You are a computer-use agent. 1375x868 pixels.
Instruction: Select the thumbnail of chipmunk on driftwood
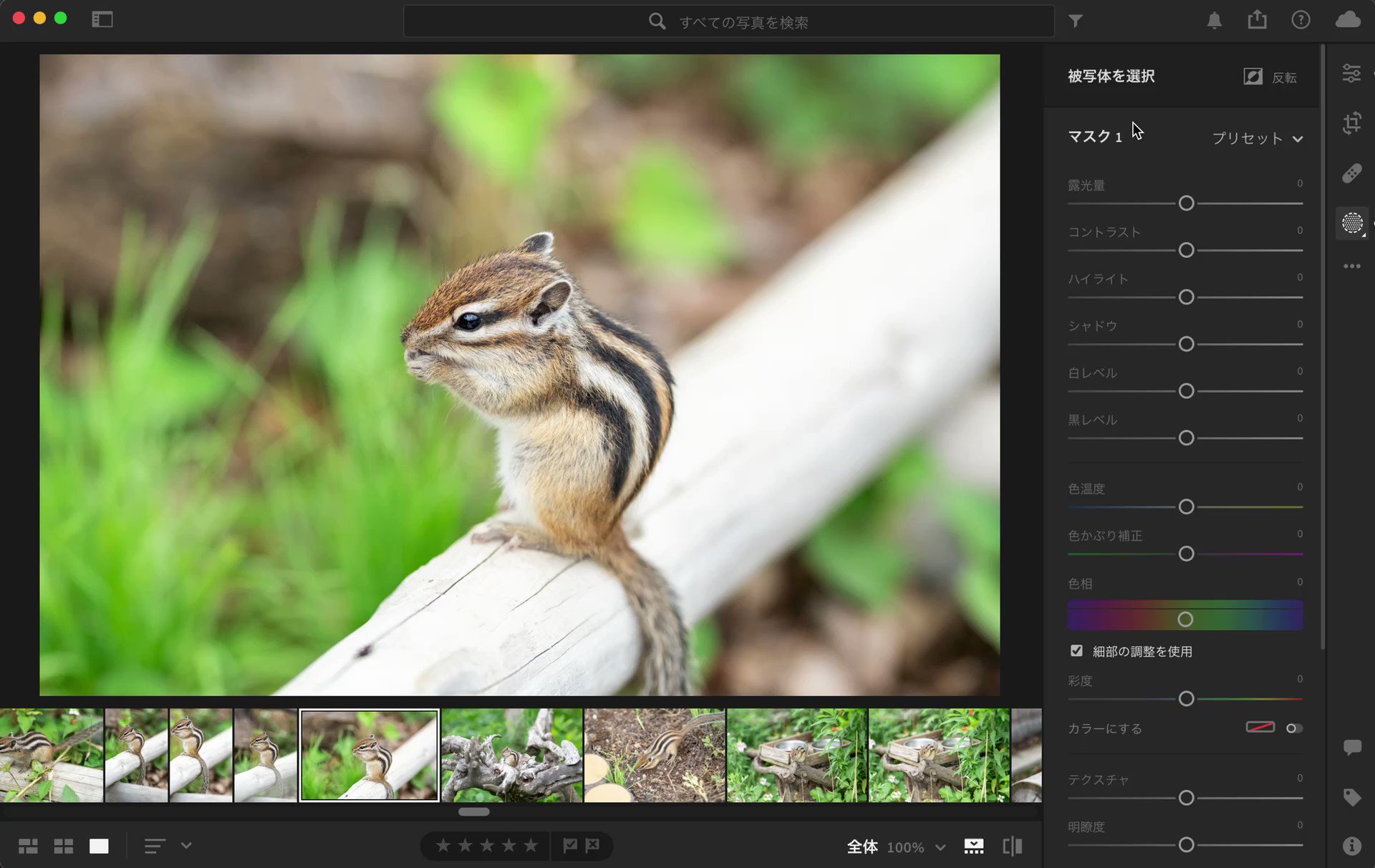pyautogui.click(x=511, y=756)
